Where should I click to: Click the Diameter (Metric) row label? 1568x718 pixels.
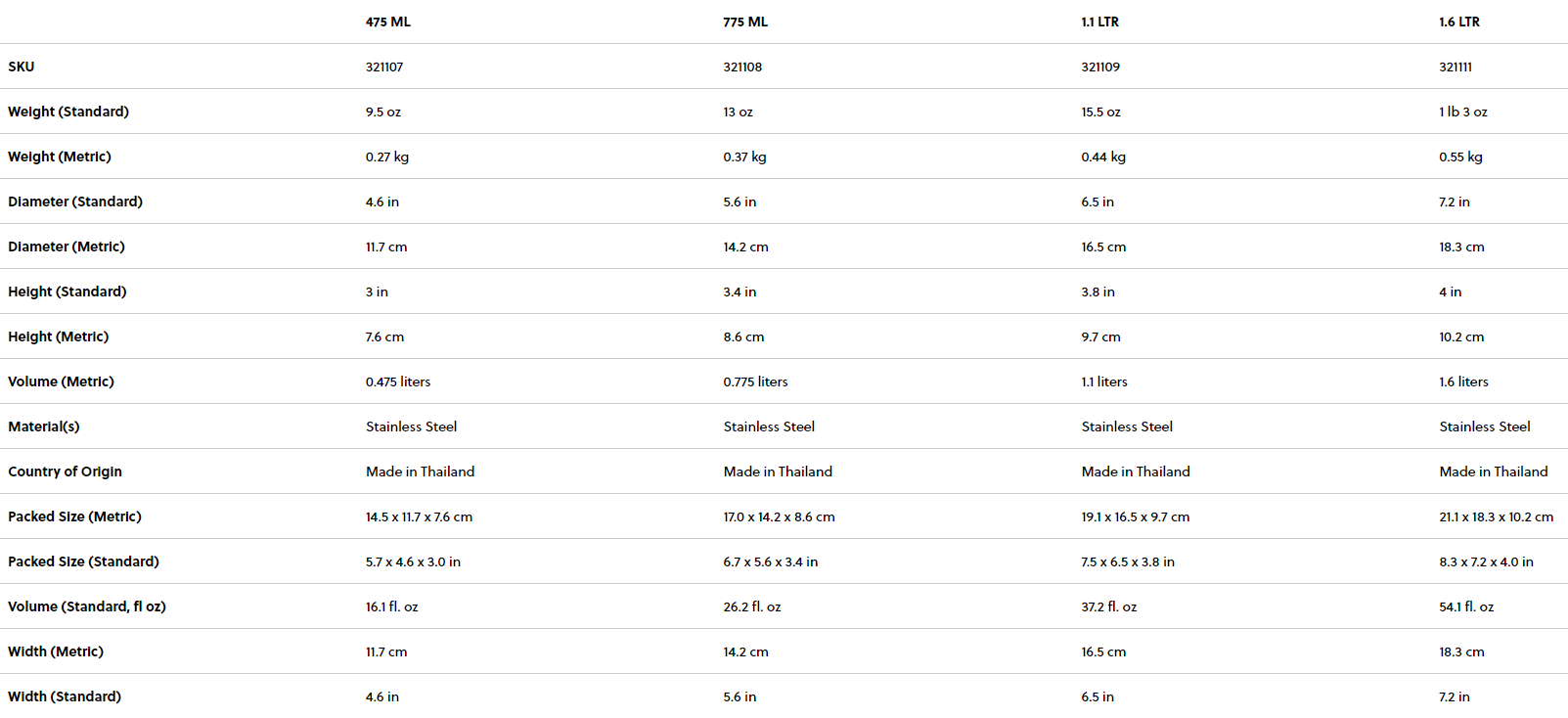click(67, 247)
